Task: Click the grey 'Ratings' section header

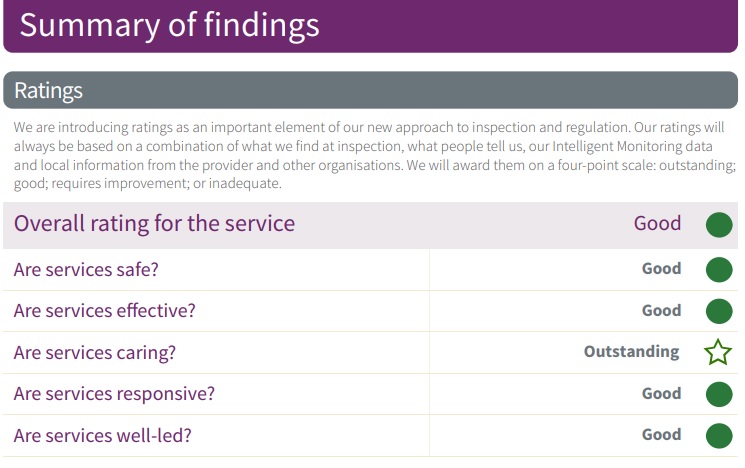Action: tap(371, 90)
